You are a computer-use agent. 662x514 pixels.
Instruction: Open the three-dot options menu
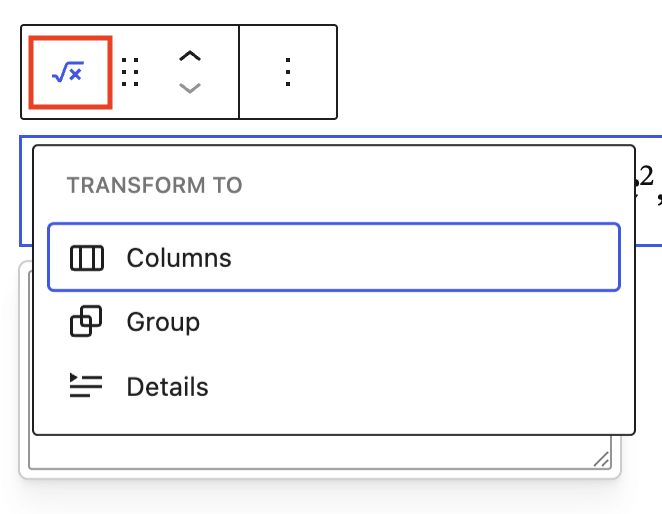pos(288,72)
